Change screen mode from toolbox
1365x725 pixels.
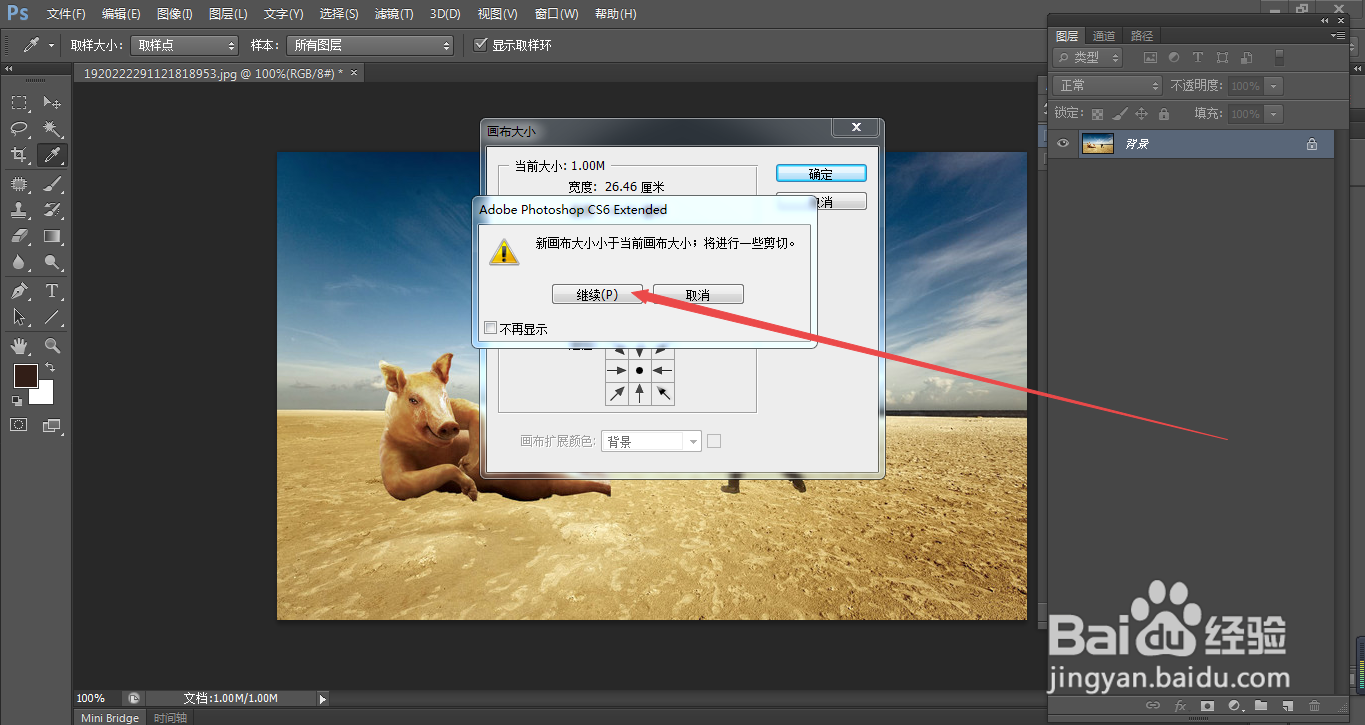[52, 425]
